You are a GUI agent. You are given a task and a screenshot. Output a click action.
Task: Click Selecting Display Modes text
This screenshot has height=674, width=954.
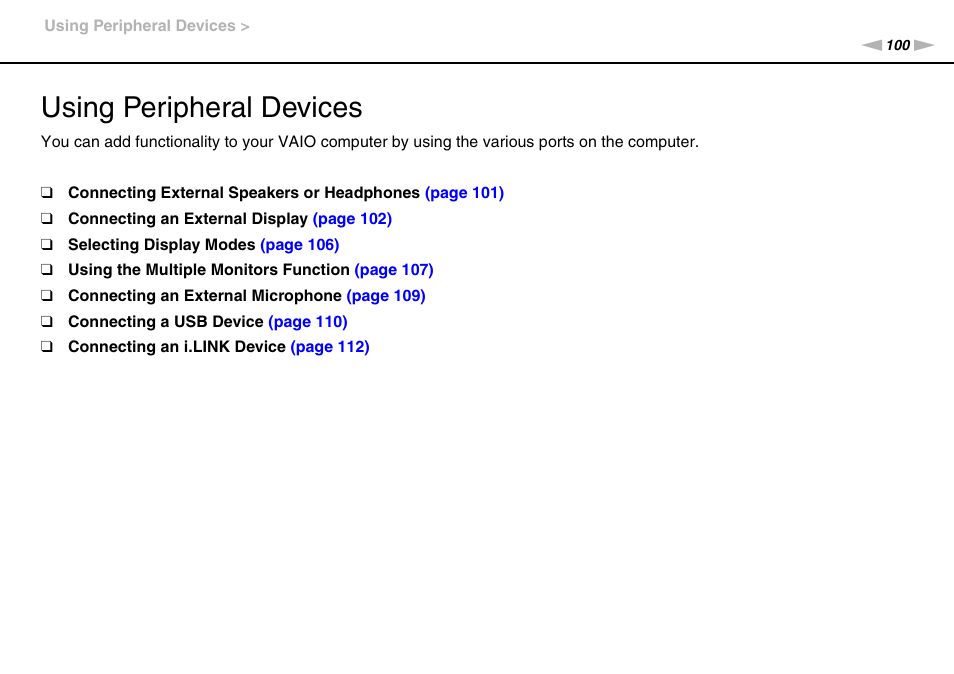[x=162, y=245]
